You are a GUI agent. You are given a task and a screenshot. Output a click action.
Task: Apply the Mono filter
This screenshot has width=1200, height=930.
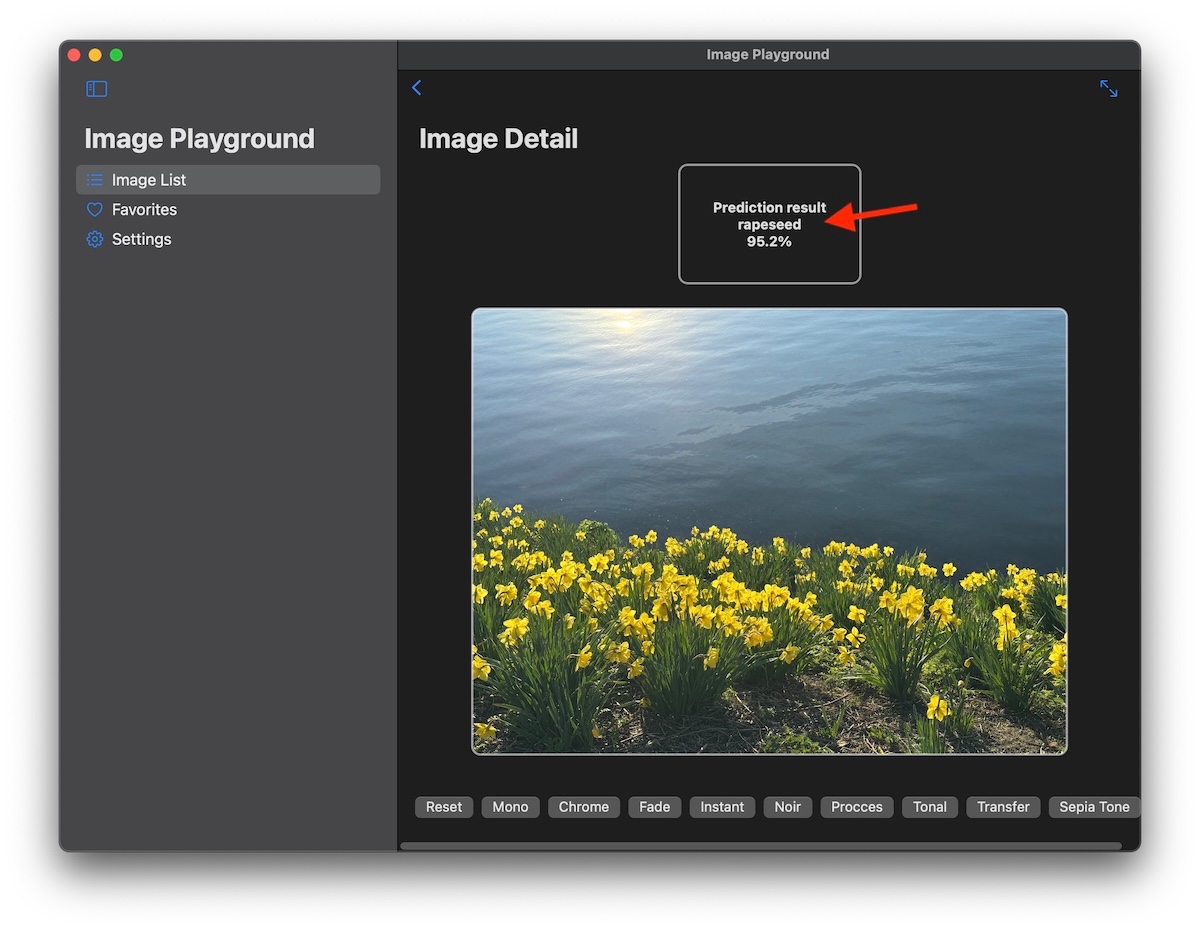click(x=510, y=807)
